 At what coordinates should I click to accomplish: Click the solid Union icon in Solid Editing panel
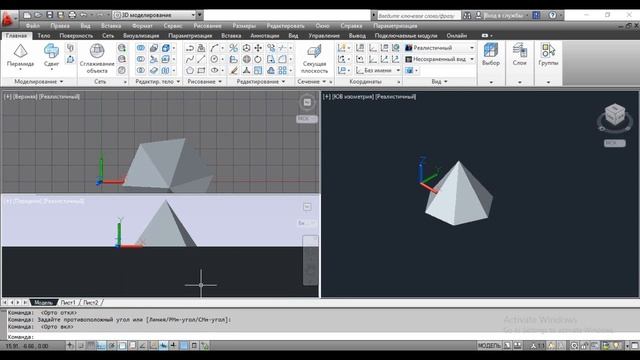click(140, 48)
